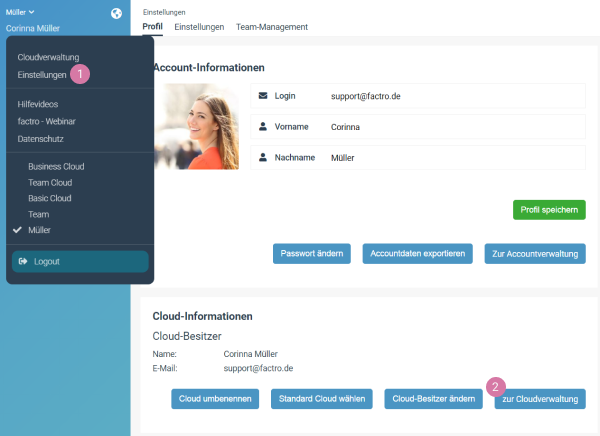Click the globe icon in the sidebar header
This screenshot has width=600, height=436.
point(116,13)
